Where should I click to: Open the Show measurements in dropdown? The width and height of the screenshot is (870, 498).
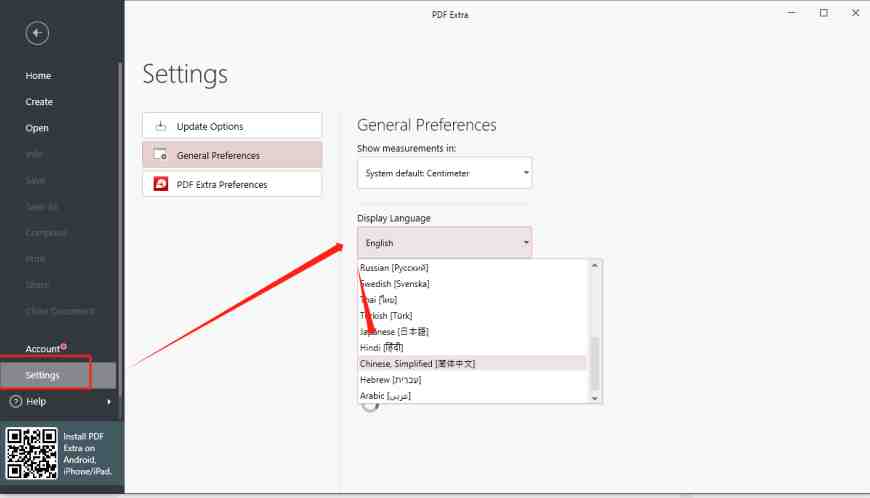click(444, 173)
